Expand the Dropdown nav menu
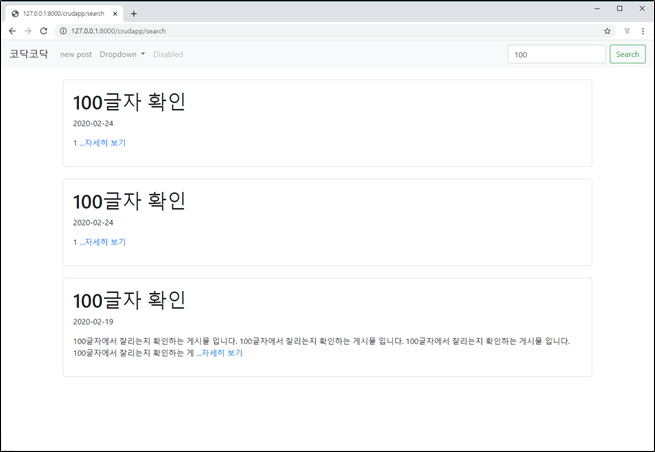The image size is (655, 452). click(122, 54)
